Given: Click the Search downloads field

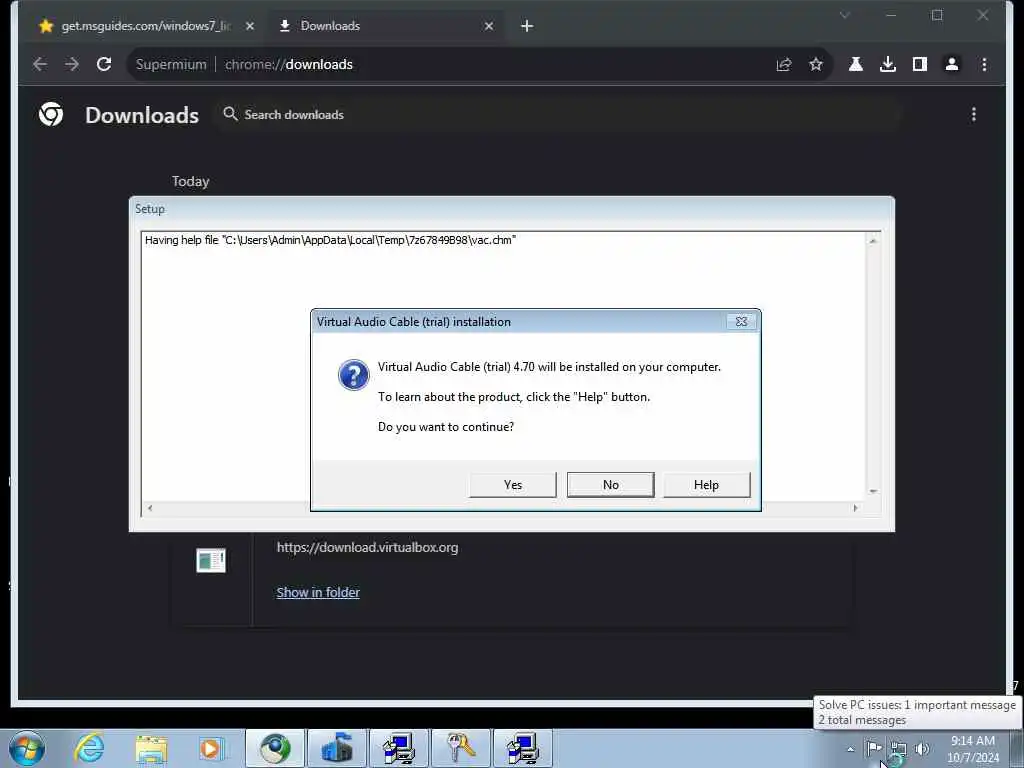Looking at the screenshot, I should click(558, 114).
